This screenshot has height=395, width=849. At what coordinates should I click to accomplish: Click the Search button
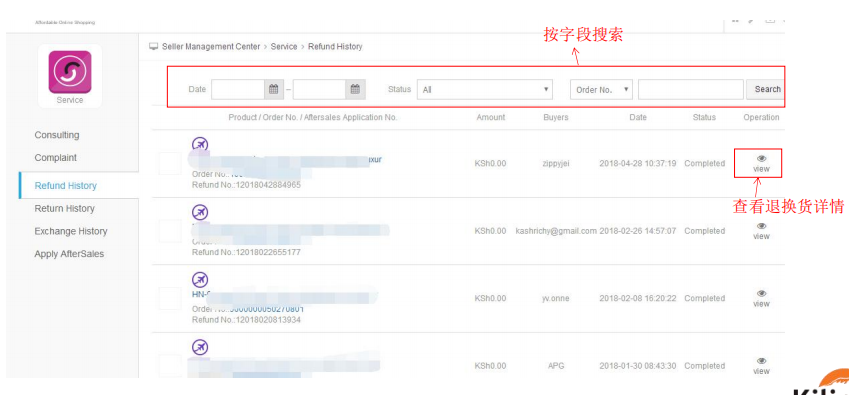click(x=767, y=89)
